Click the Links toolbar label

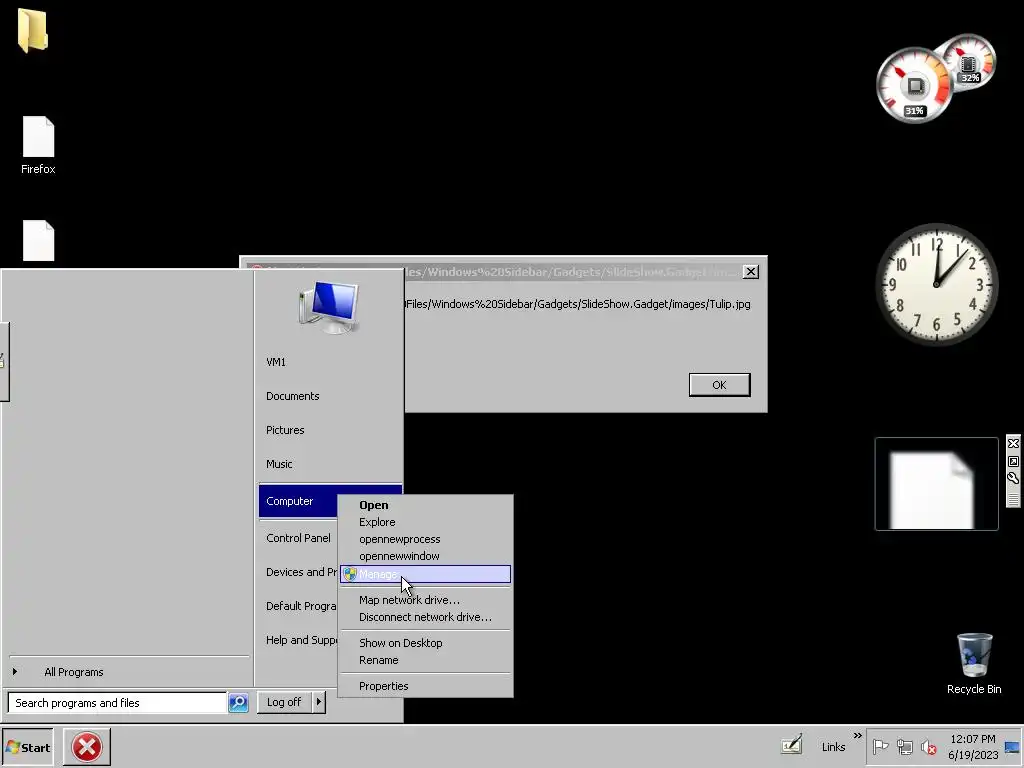pos(833,747)
